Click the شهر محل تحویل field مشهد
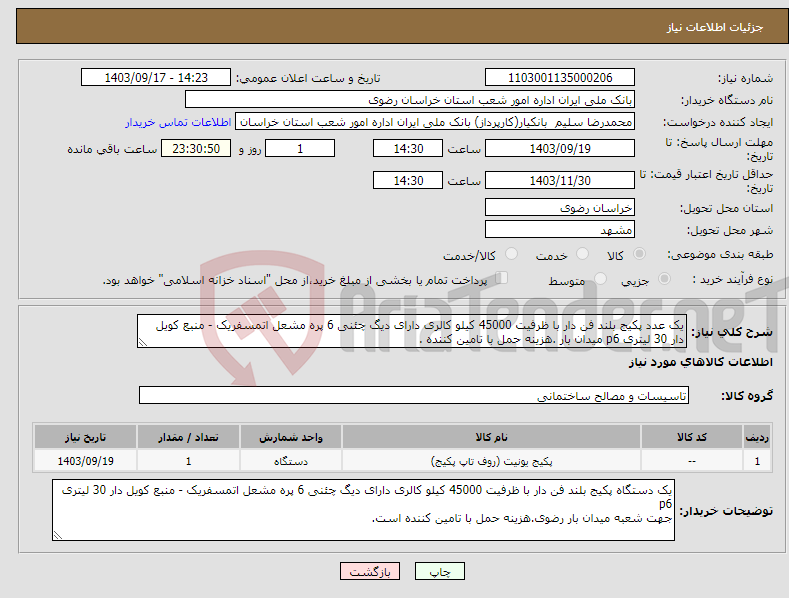This screenshot has height=598, width=789. 560,230
